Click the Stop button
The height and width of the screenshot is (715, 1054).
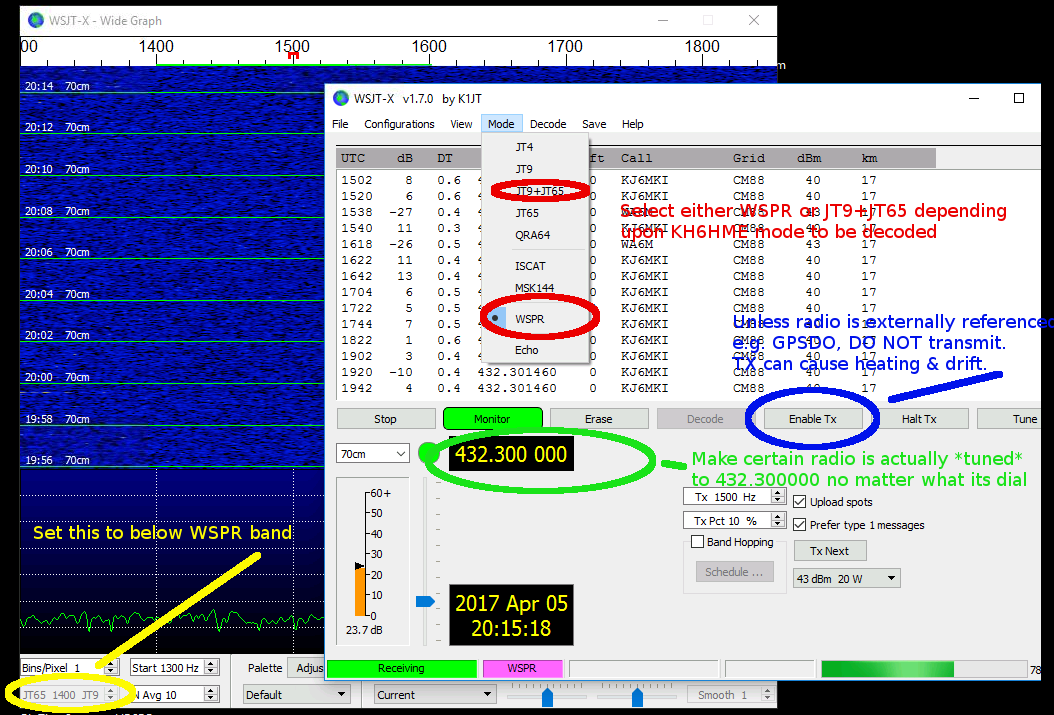(x=385, y=419)
